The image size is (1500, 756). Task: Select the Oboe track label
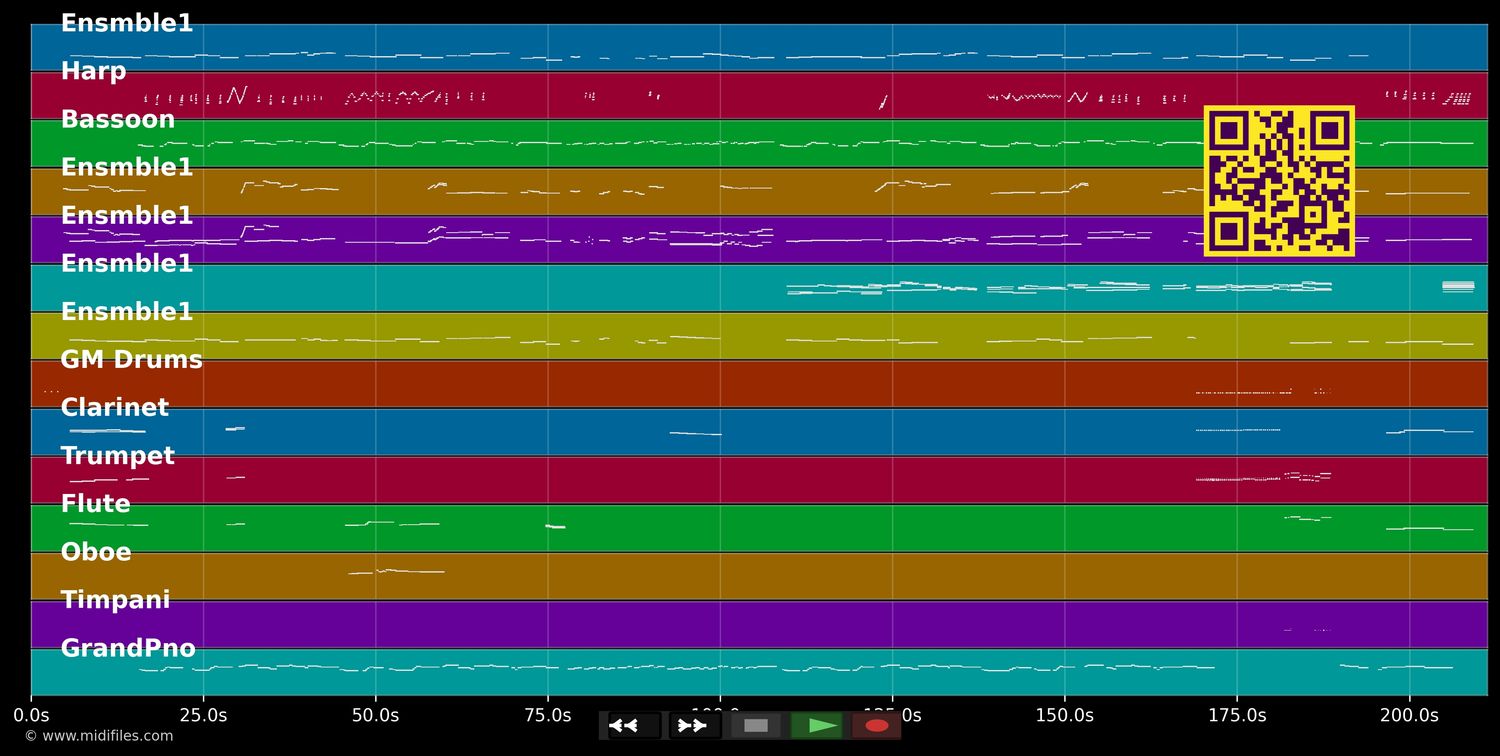coord(96,552)
